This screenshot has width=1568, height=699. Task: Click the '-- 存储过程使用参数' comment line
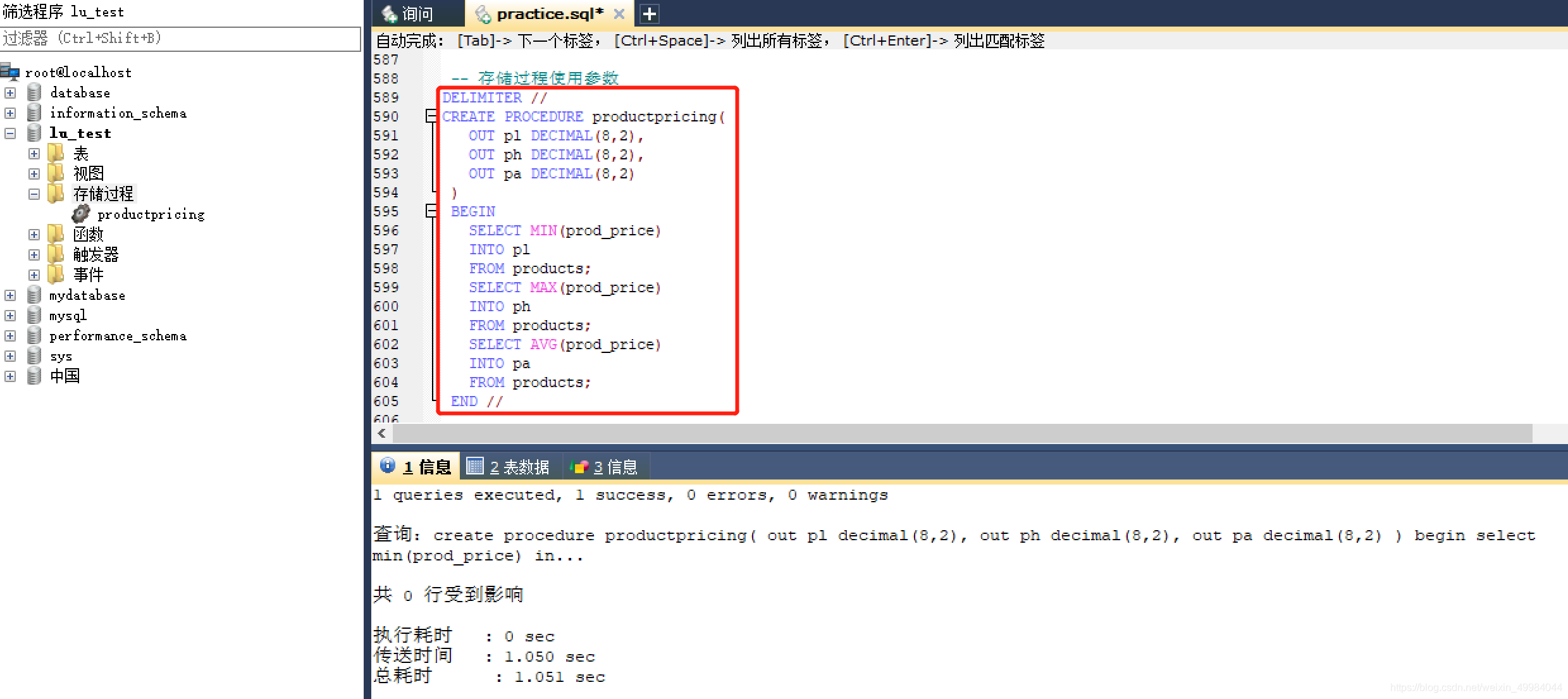click(535, 78)
